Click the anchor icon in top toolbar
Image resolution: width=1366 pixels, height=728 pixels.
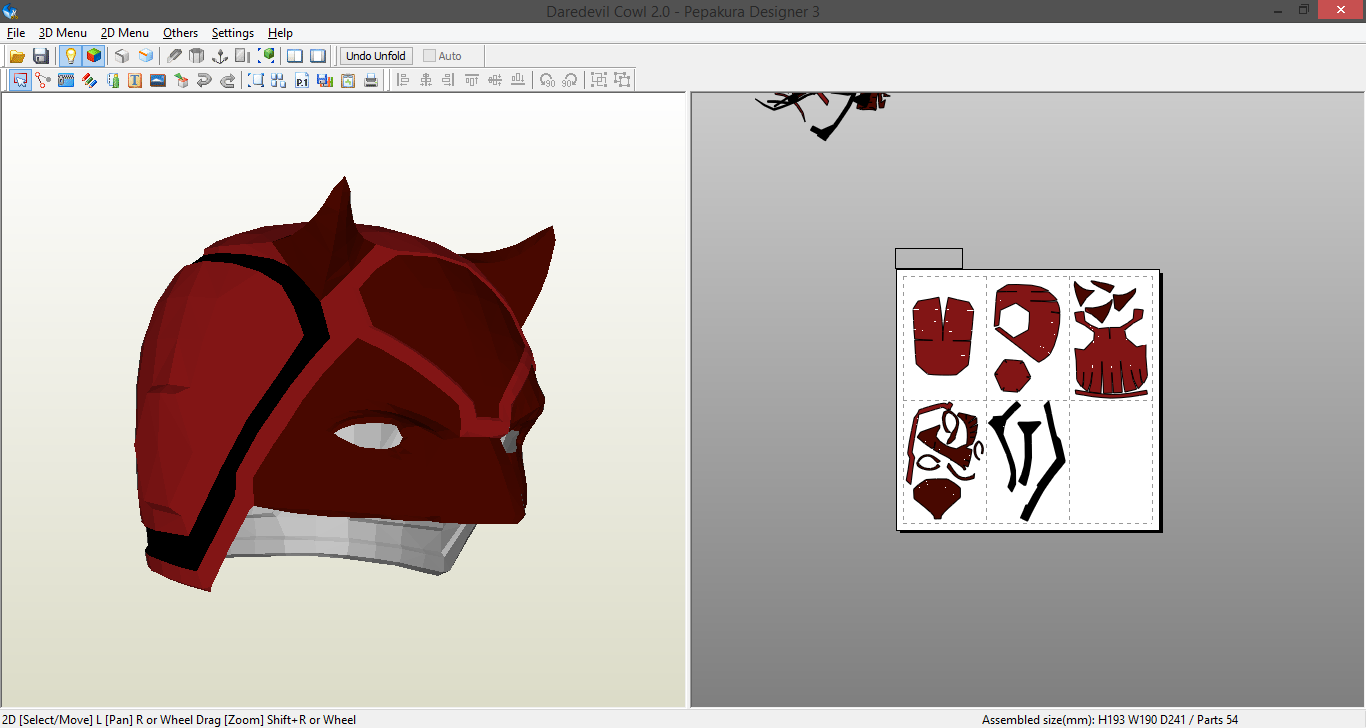tap(220, 56)
